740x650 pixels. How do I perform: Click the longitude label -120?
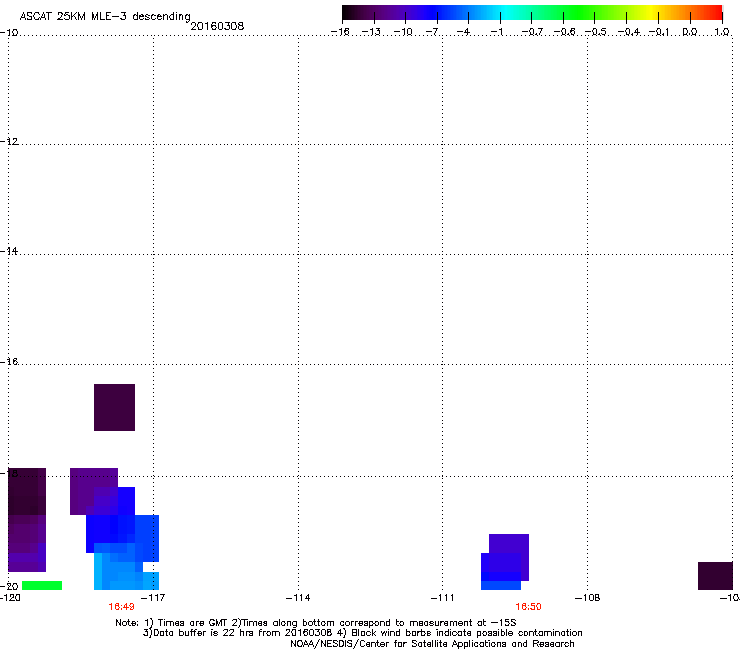[10, 598]
